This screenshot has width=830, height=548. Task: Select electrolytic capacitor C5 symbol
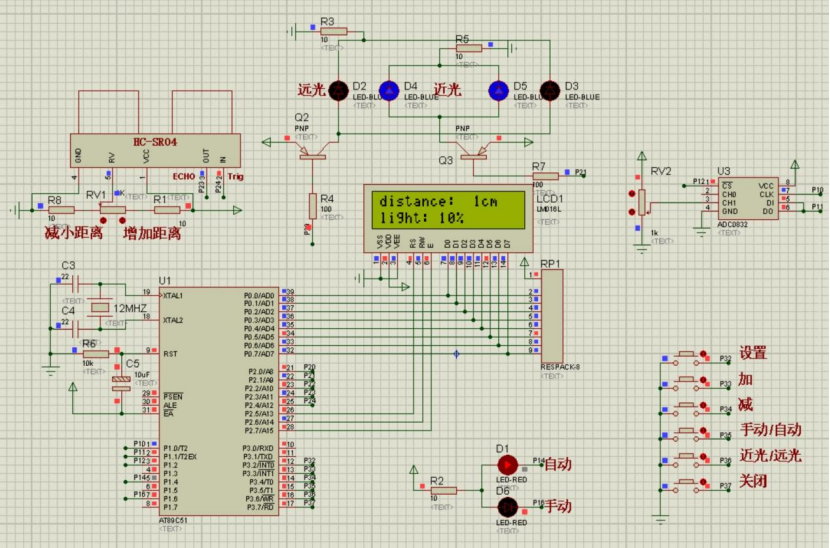click(x=121, y=383)
